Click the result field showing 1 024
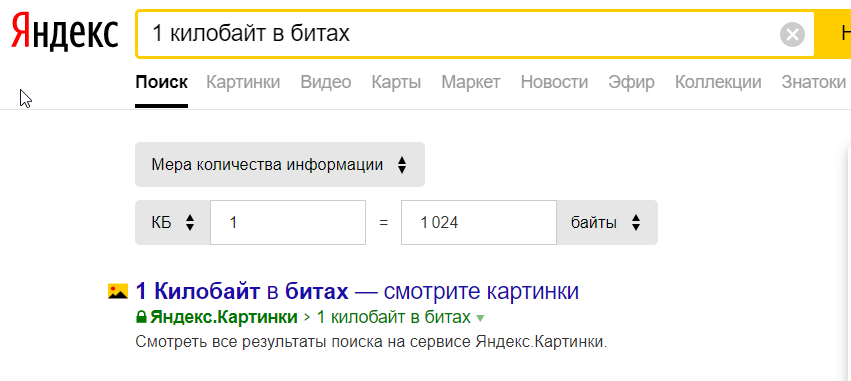This screenshot has height=381, width=851. tap(479, 223)
